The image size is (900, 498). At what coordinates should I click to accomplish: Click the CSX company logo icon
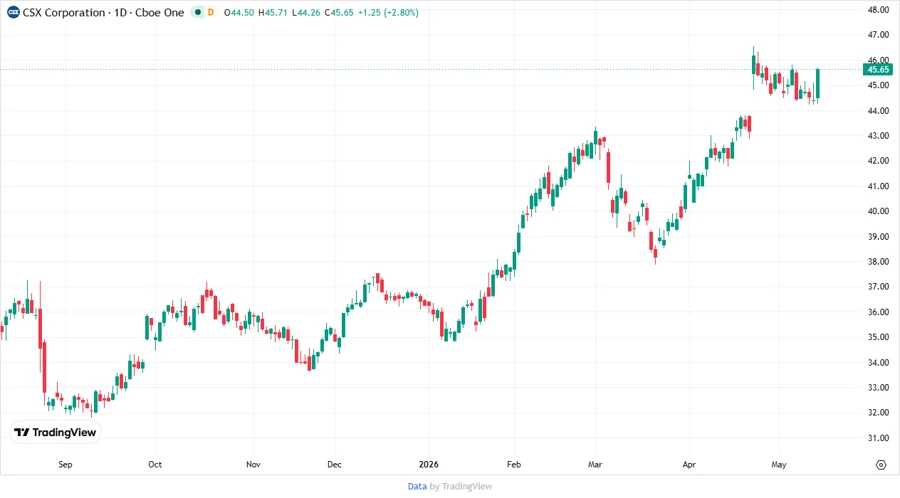[13, 12]
